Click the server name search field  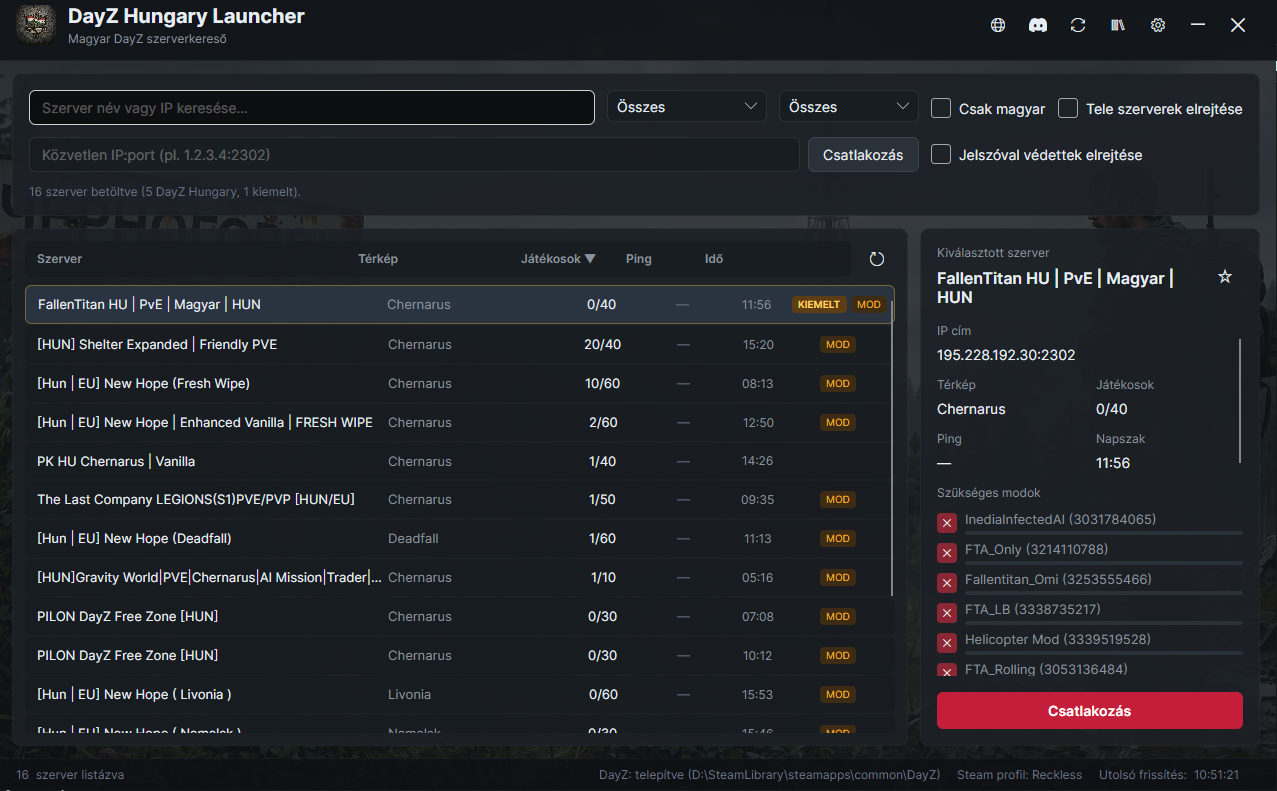click(312, 108)
